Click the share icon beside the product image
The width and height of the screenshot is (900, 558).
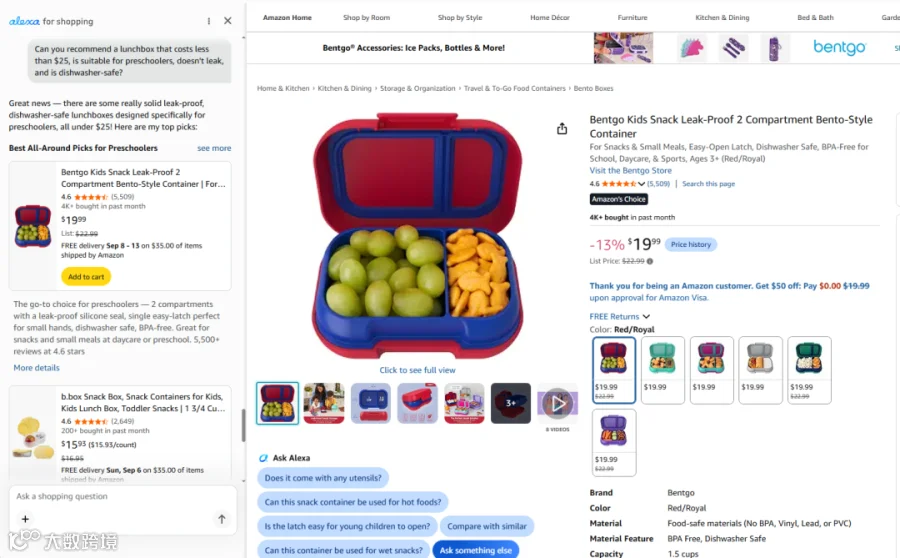562,129
